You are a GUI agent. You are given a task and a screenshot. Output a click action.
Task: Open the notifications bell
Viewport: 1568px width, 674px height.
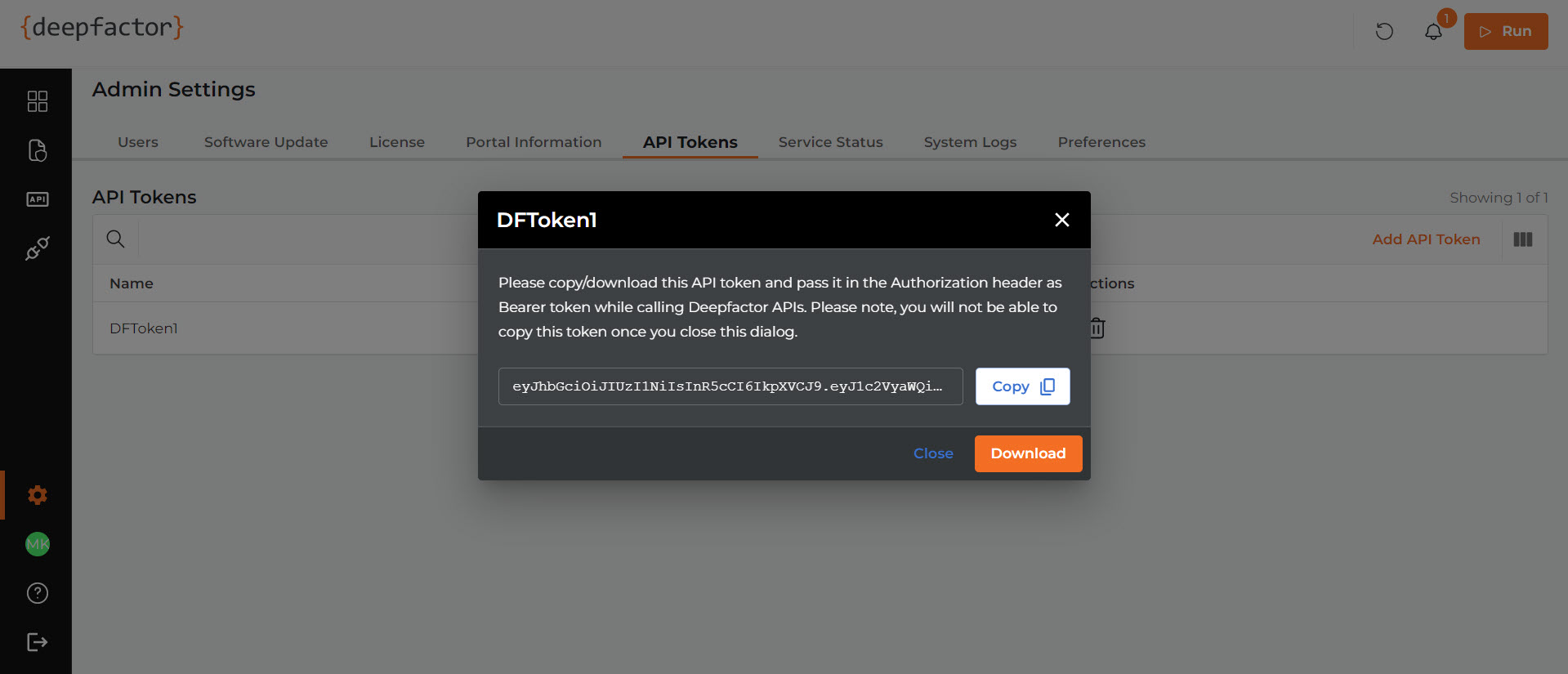click(x=1433, y=32)
